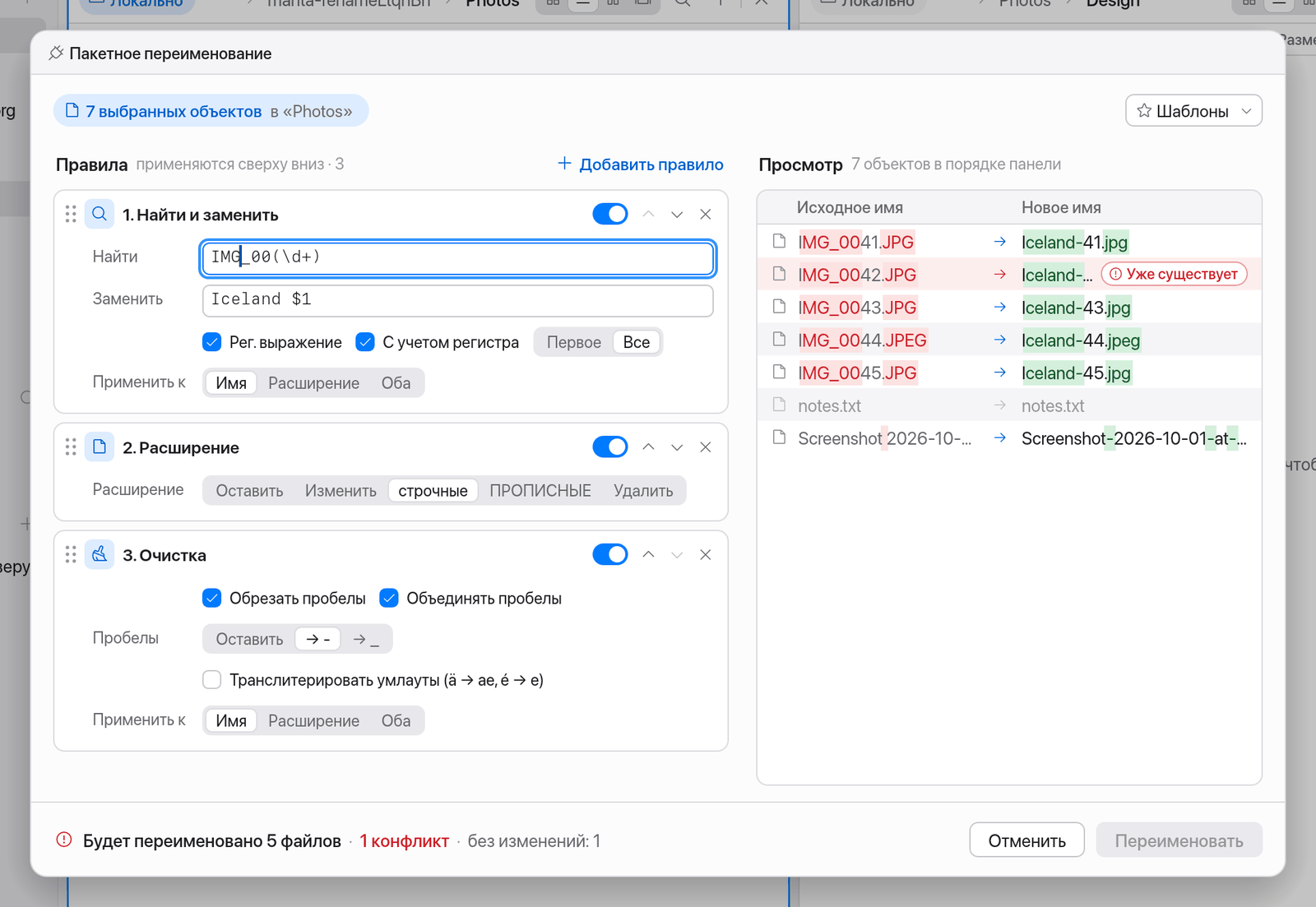Viewport: 1316px width, 907px height.
Task: Select the IMG_0044.JPEG preview row
Action: (x=1009, y=340)
